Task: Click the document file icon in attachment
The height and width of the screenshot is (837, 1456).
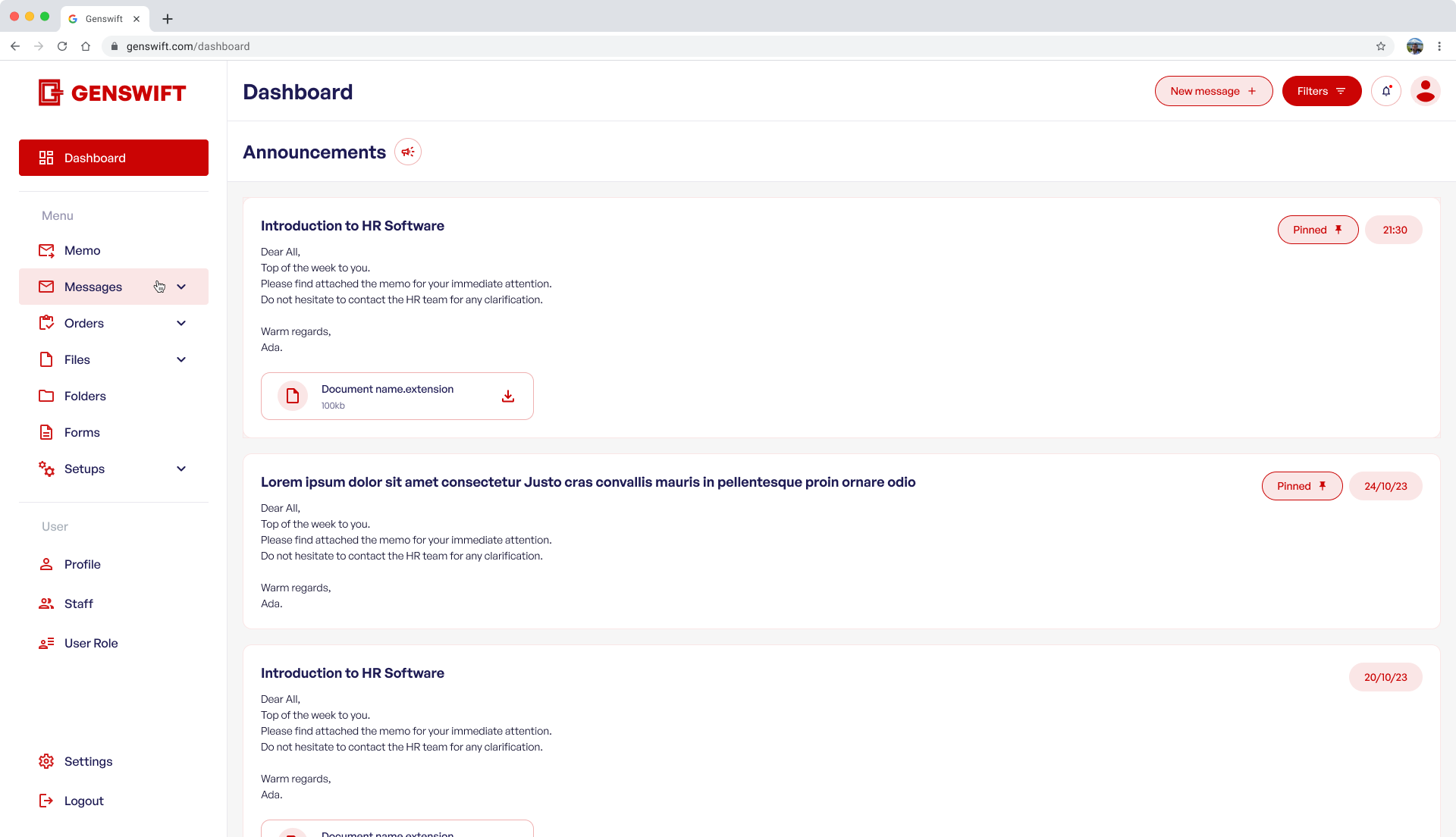Action: (x=293, y=396)
